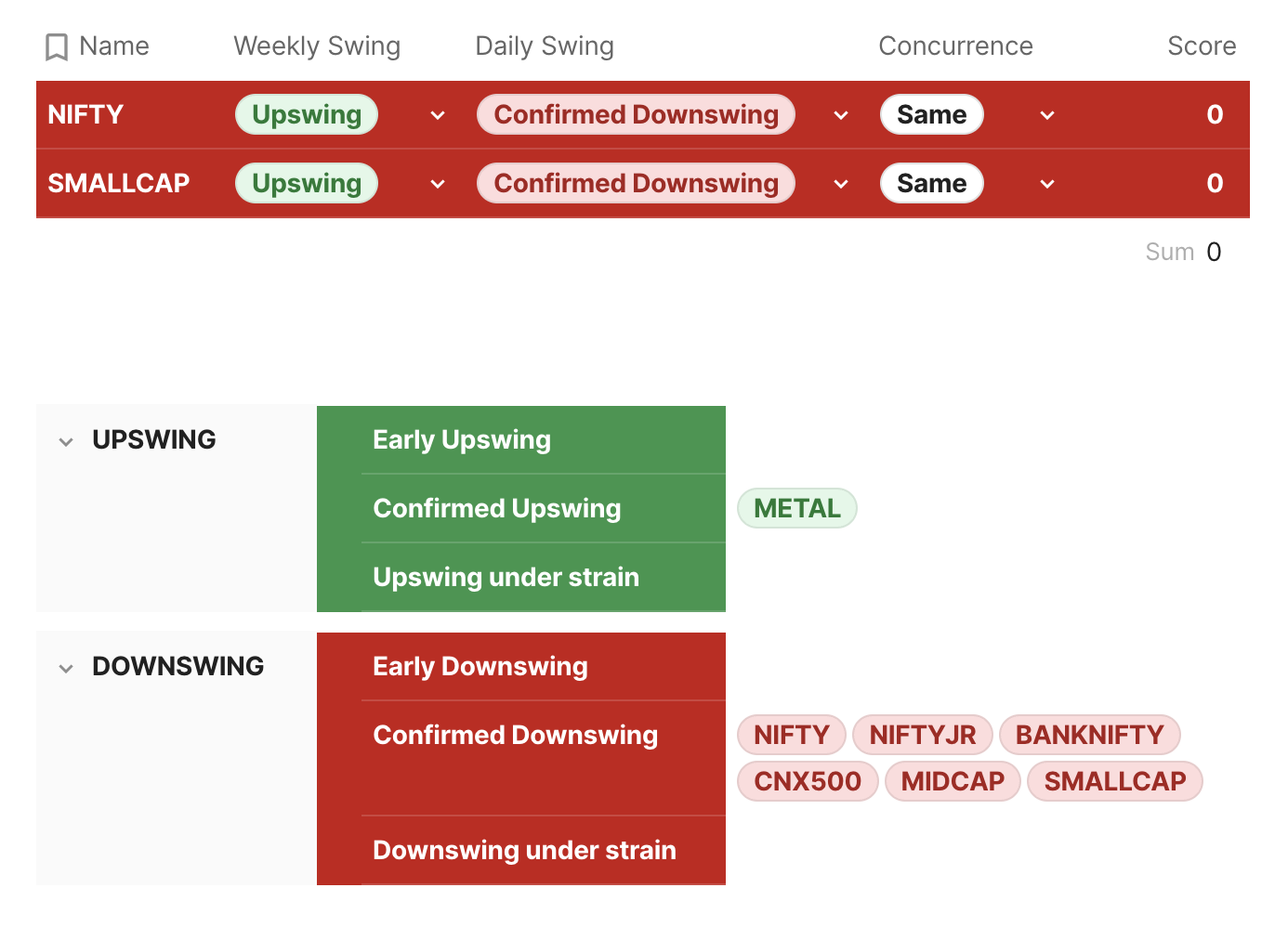Screen dimensions: 1288x927
Task: Select the Downswing under strain row
Action: pos(521,850)
